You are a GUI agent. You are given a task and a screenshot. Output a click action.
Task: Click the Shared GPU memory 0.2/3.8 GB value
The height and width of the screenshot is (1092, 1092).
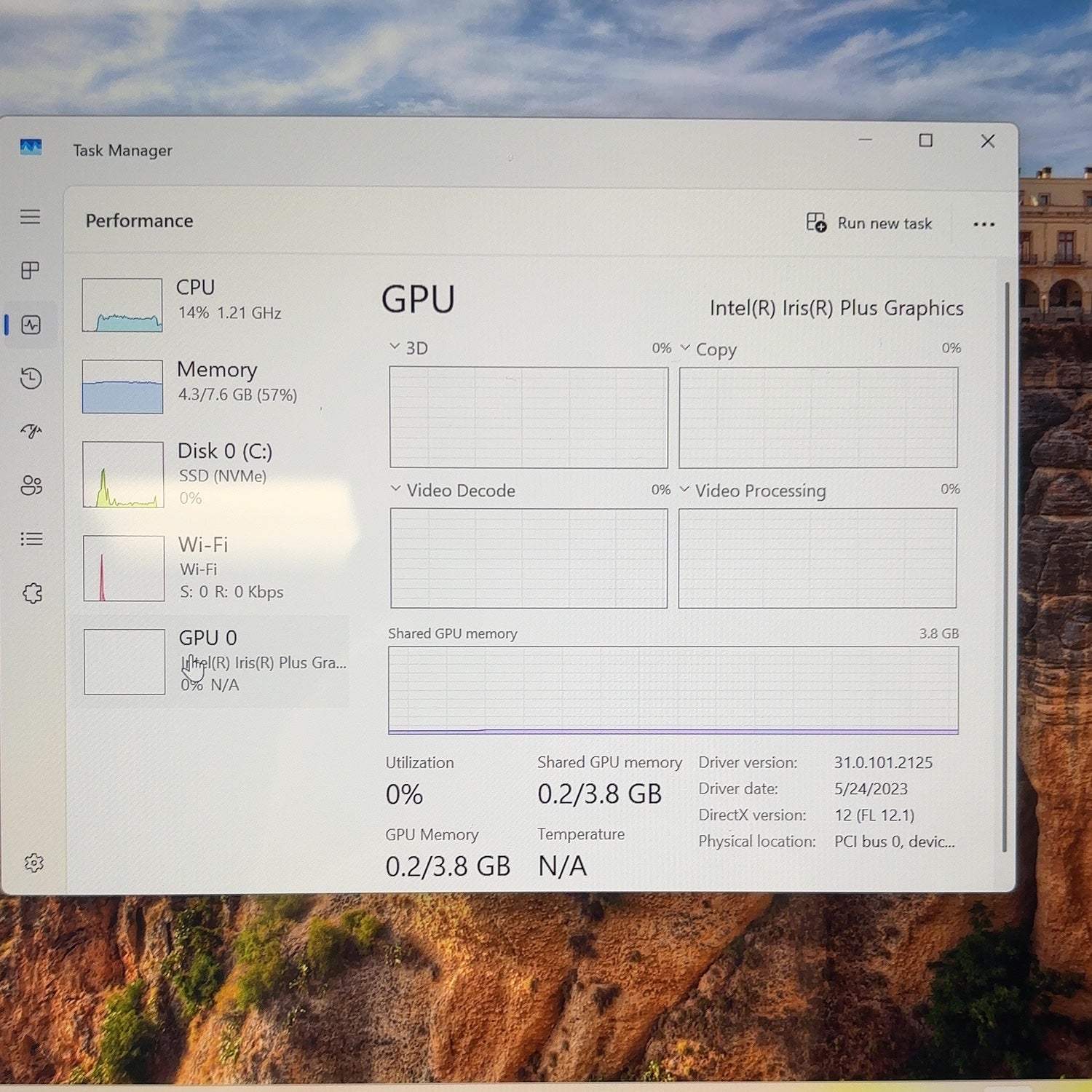pyautogui.click(x=599, y=794)
